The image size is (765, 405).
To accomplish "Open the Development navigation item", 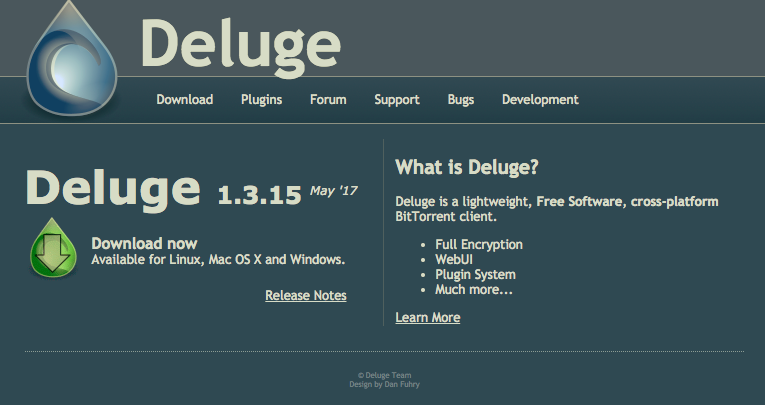I will tap(540, 100).
